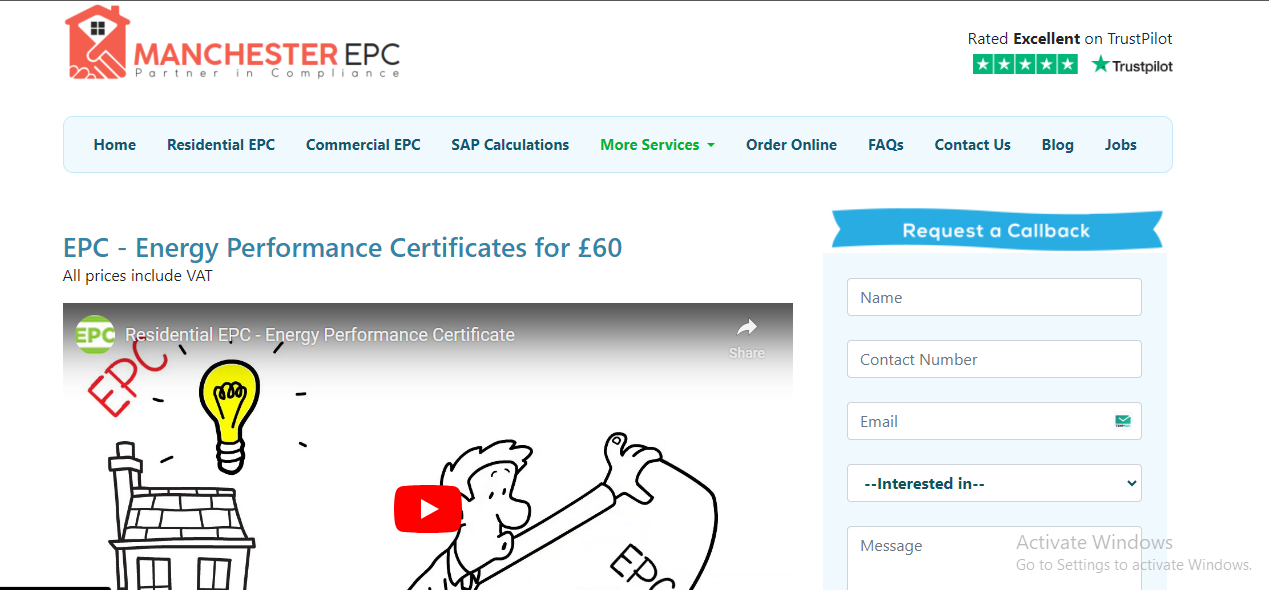The height and width of the screenshot is (590, 1269).
Task: Click the envelope icon in Email field
Action: point(1123,421)
